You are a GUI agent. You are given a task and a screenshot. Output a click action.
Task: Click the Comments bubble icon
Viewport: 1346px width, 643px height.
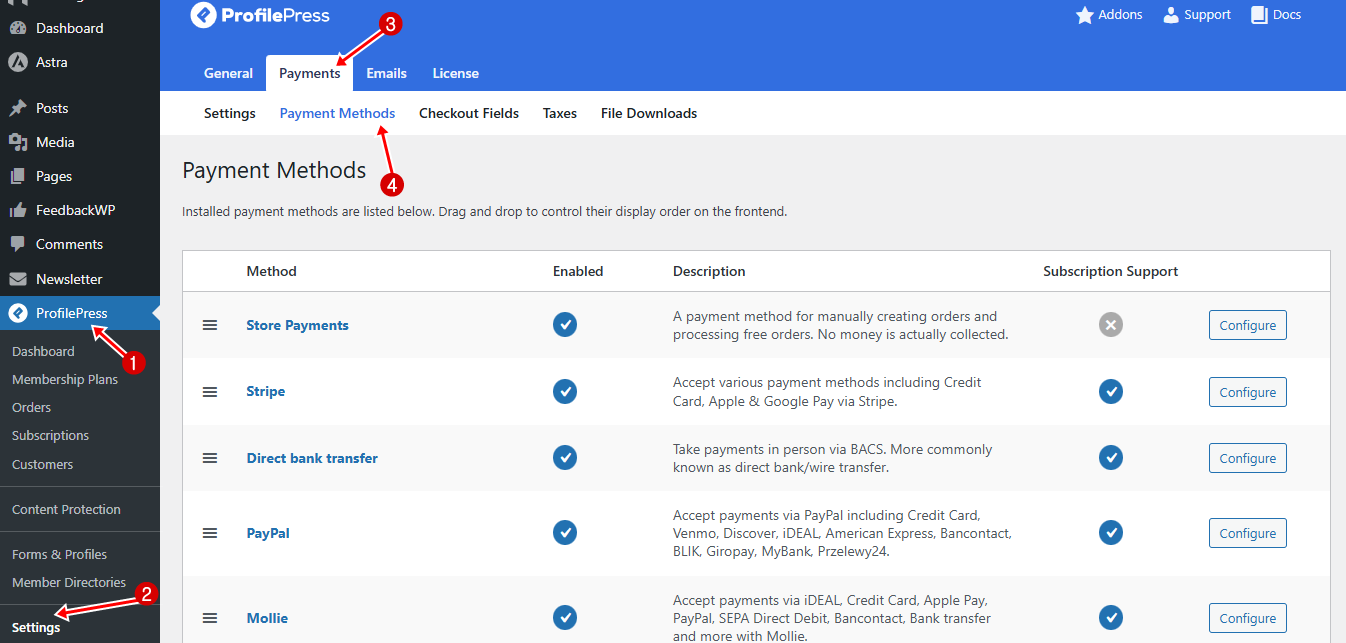coord(18,244)
